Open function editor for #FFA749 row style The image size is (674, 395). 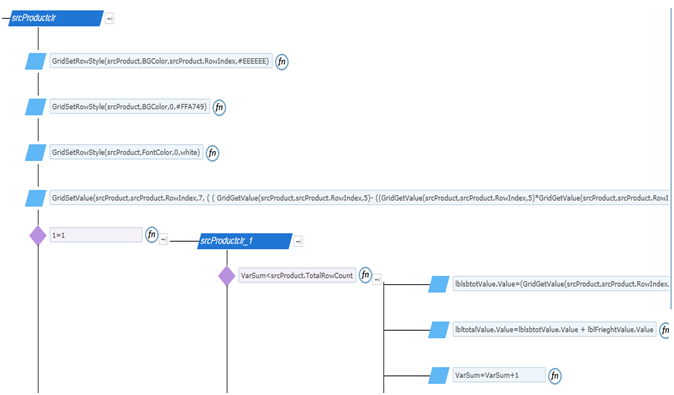click(219, 107)
